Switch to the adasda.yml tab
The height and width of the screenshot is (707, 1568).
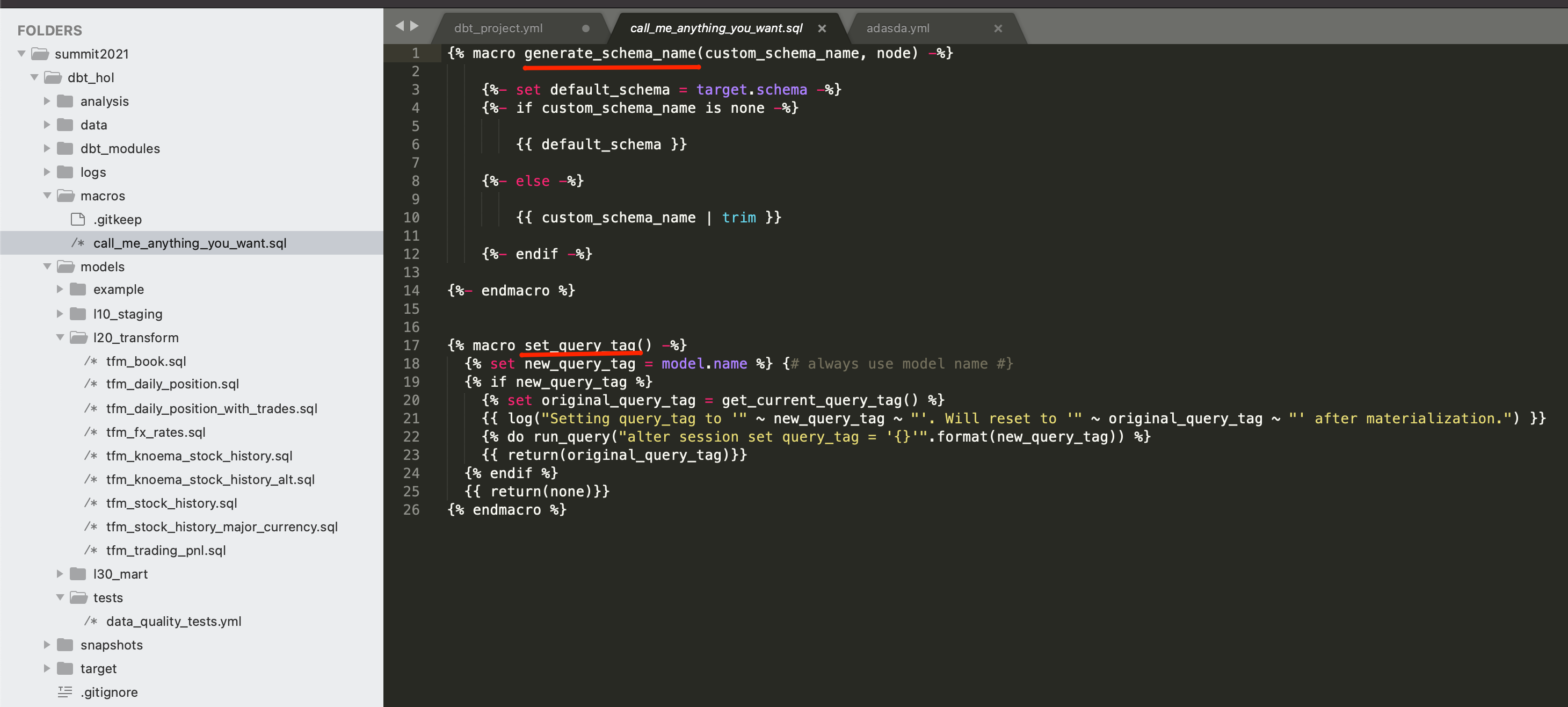[897, 28]
